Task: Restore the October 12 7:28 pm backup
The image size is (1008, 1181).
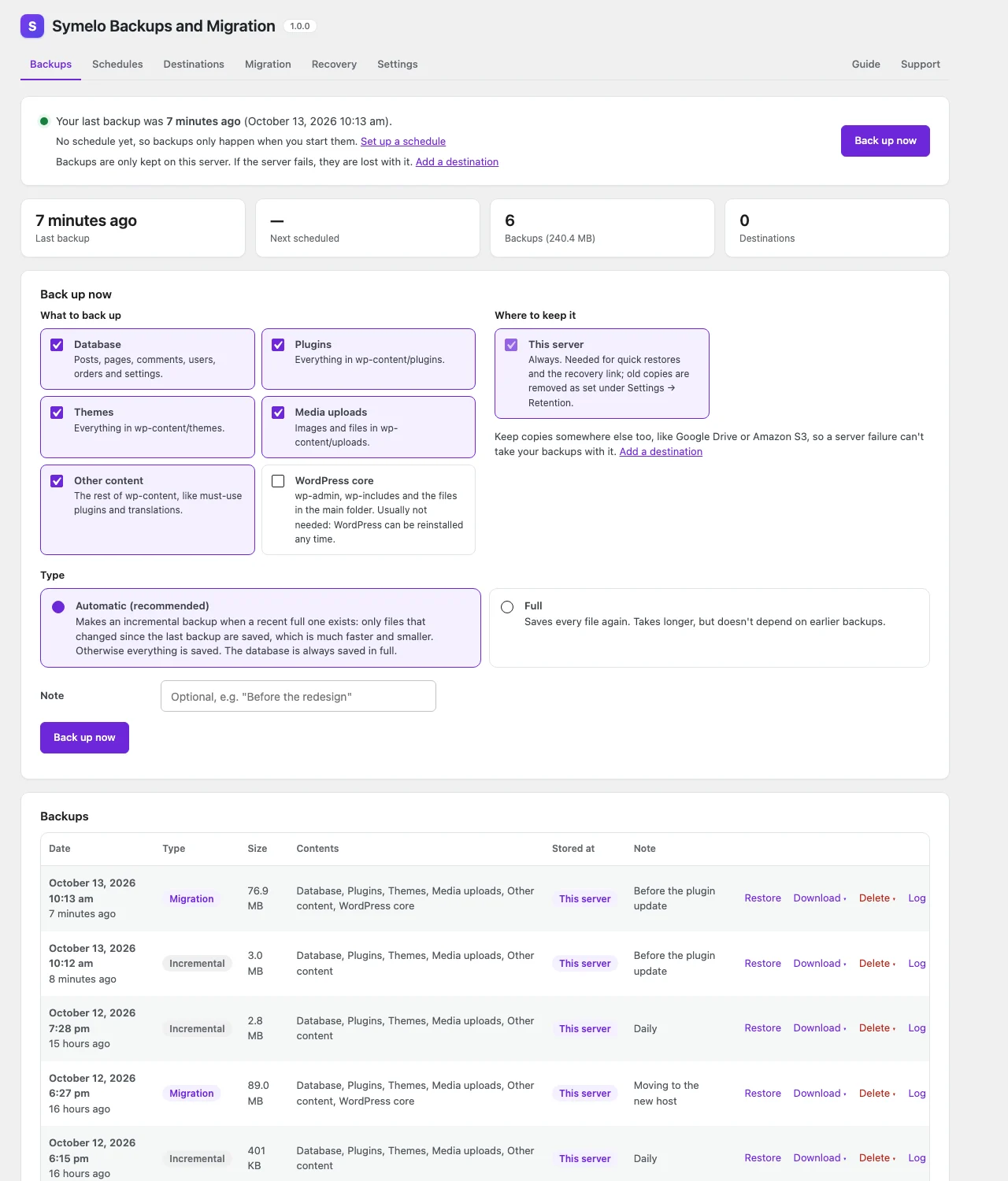Action: (x=762, y=1028)
